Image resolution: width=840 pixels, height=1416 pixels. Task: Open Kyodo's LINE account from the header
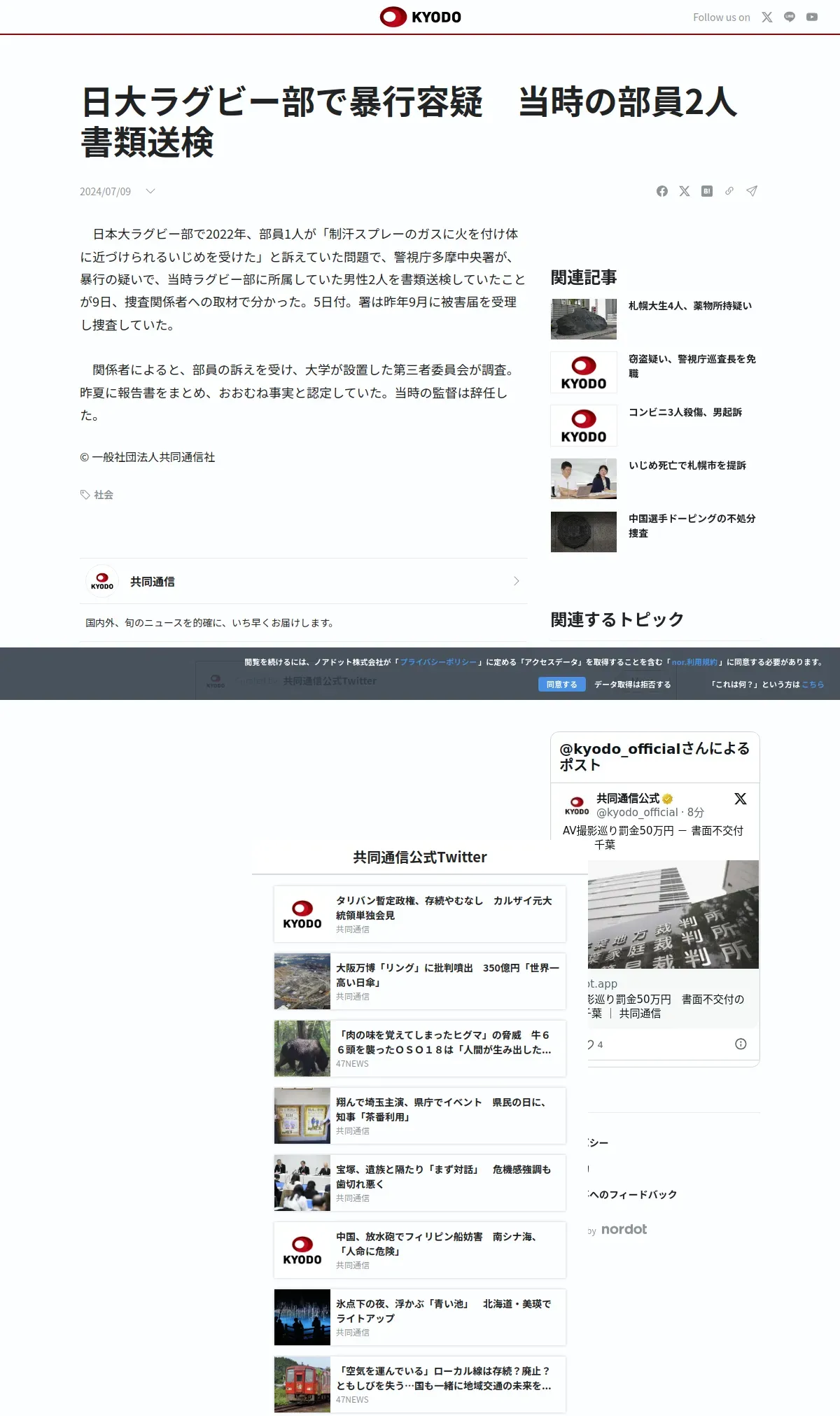click(x=790, y=17)
